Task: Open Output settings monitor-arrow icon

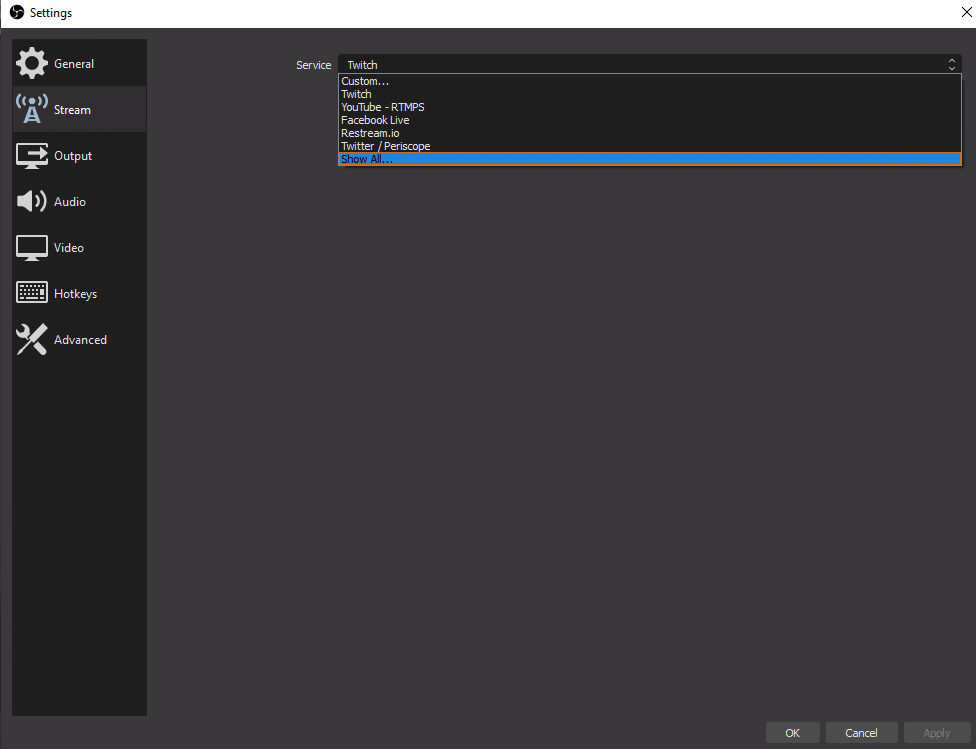Action: (32, 156)
